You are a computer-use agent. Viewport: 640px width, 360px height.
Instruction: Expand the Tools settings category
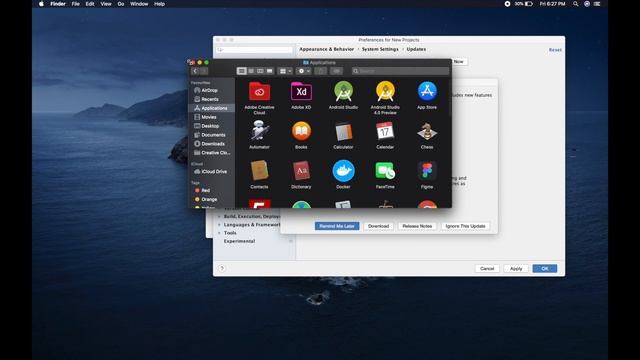pyautogui.click(x=219, y=233)
